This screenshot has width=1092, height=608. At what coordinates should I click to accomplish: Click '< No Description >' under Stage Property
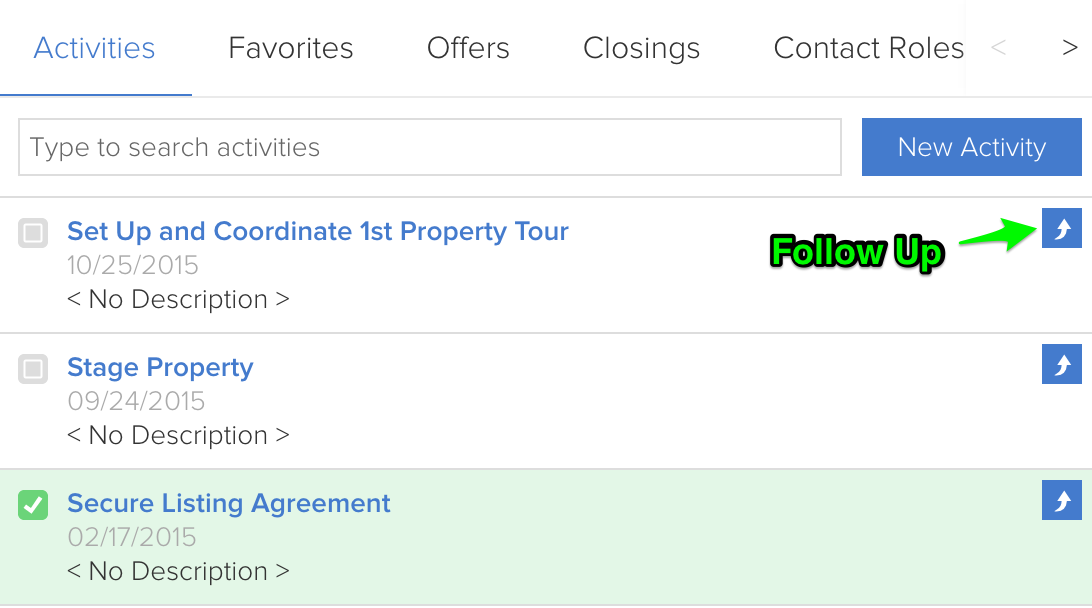pos(177,435)
